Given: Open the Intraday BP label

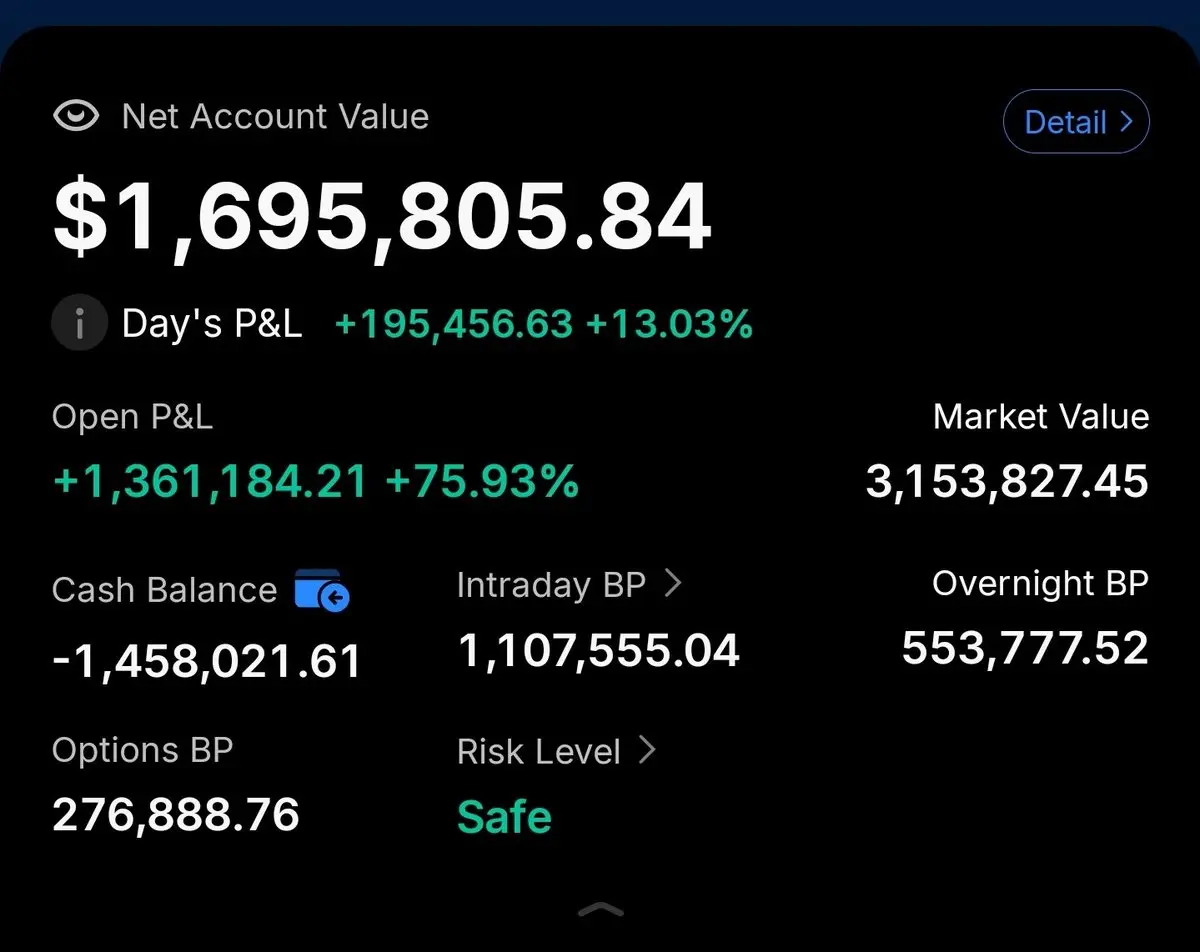Looking at the screenshot, I should 551,585.
